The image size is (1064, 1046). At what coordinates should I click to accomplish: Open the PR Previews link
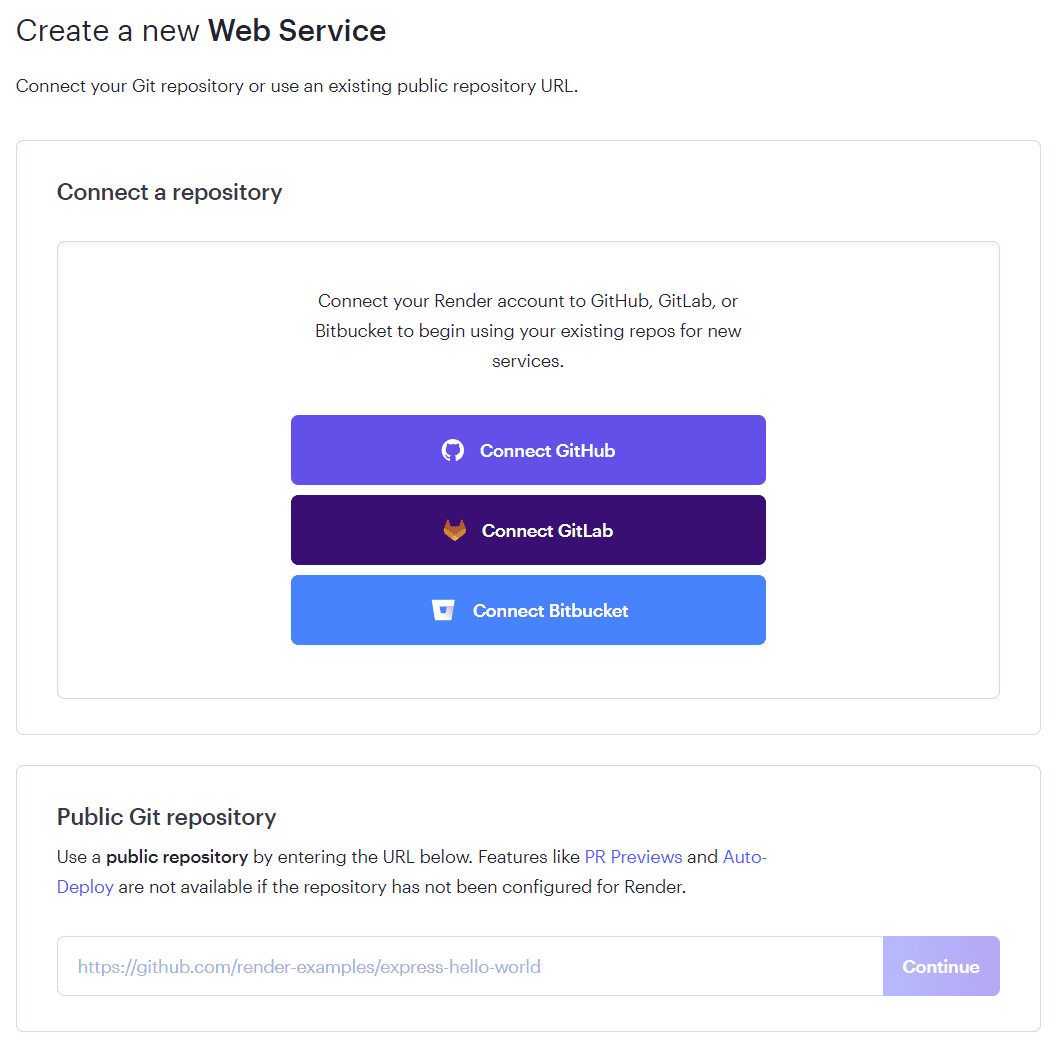pyautogui.click(x=633, y=857)
